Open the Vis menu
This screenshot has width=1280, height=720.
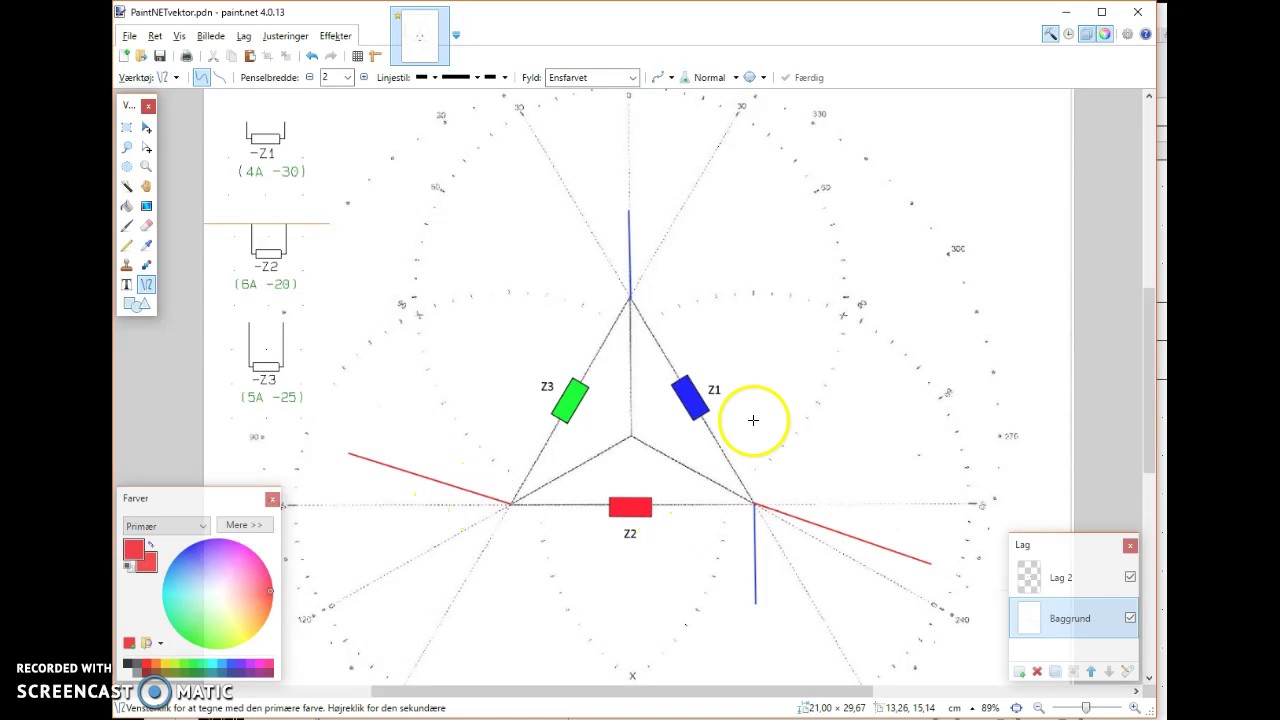coord(179,36)
